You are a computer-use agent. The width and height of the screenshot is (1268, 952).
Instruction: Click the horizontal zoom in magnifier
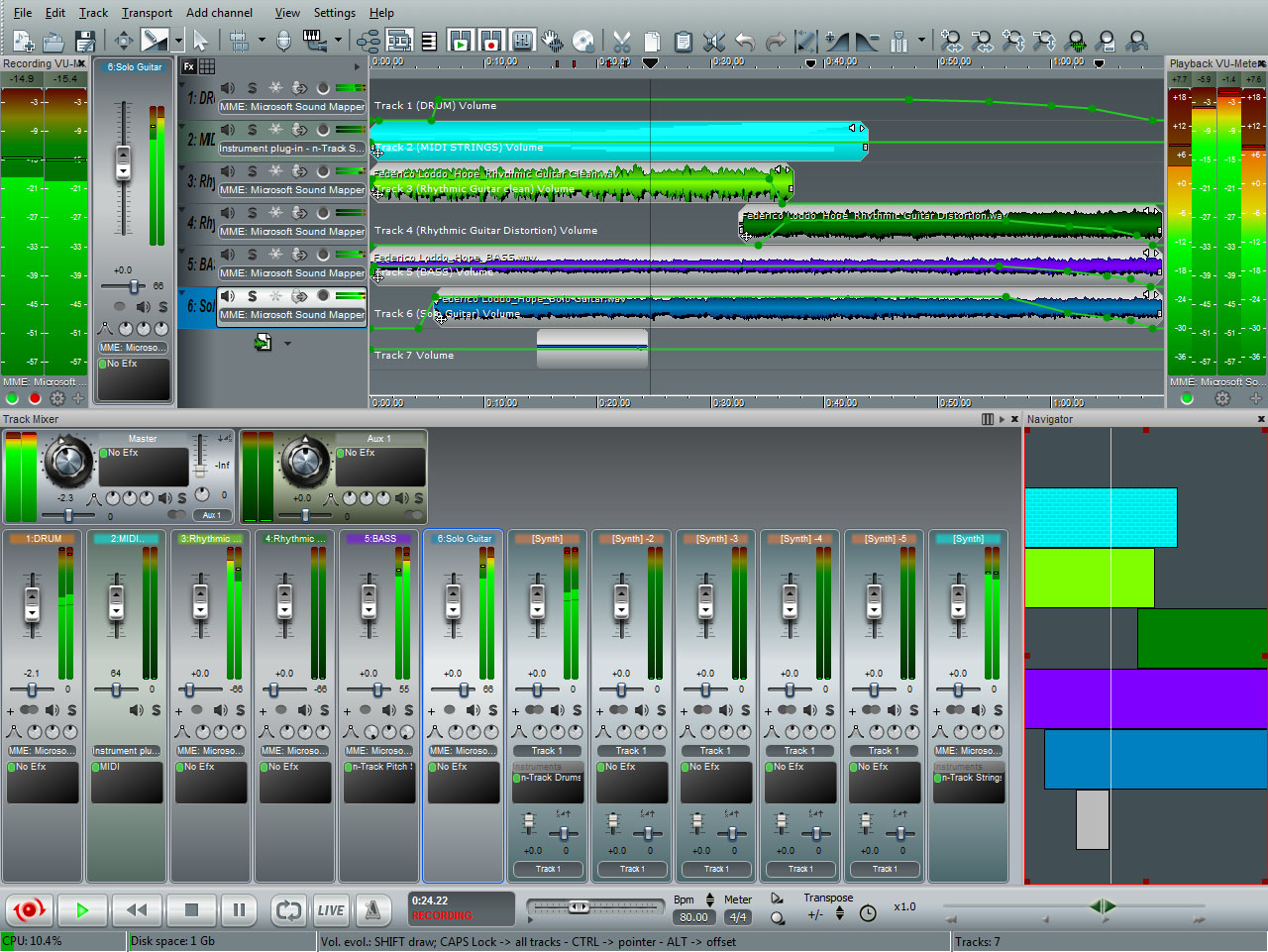[x=951, y=41]
